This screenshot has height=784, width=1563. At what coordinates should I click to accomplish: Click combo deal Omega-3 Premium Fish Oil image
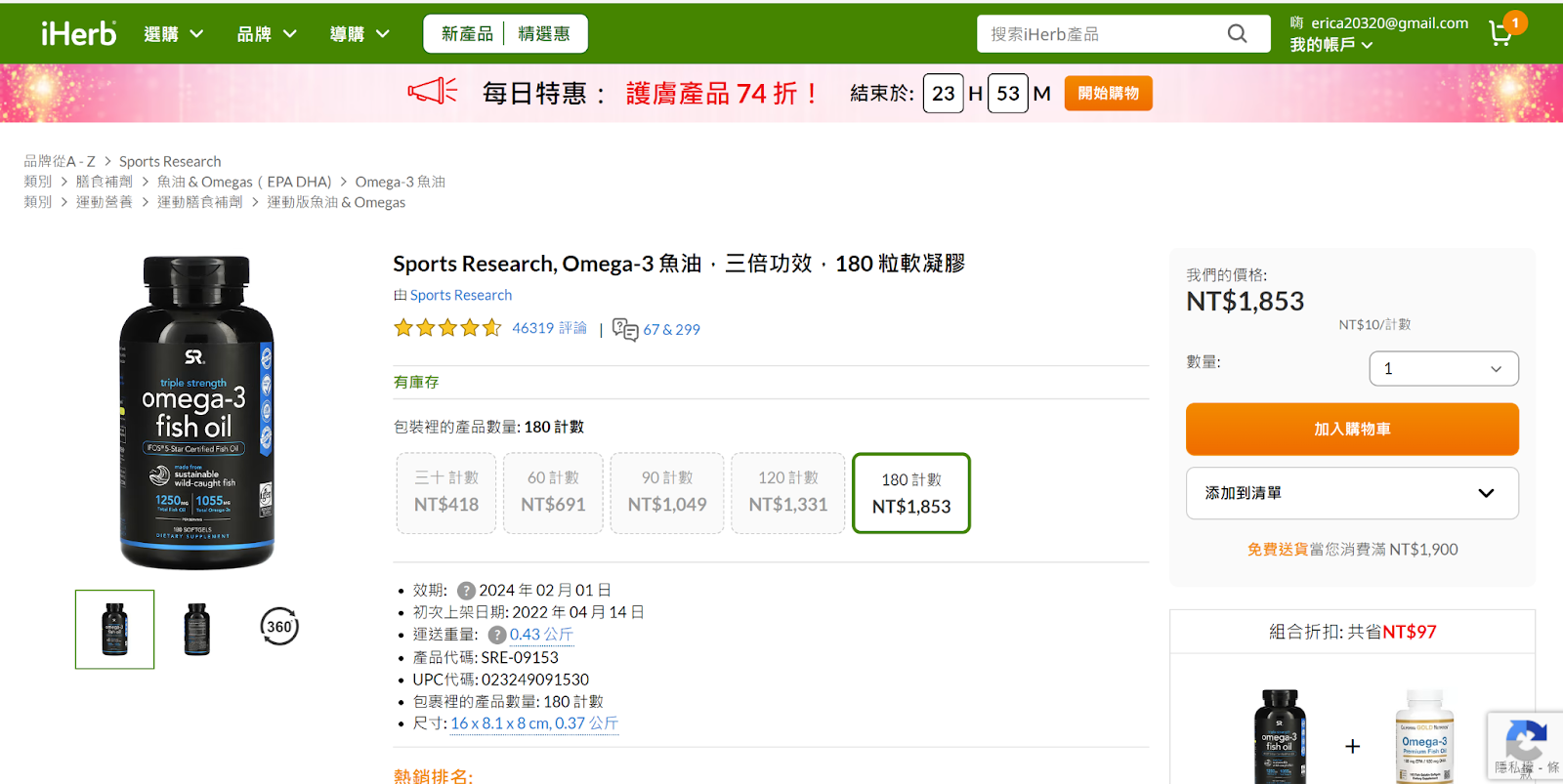coord(1424,737)
